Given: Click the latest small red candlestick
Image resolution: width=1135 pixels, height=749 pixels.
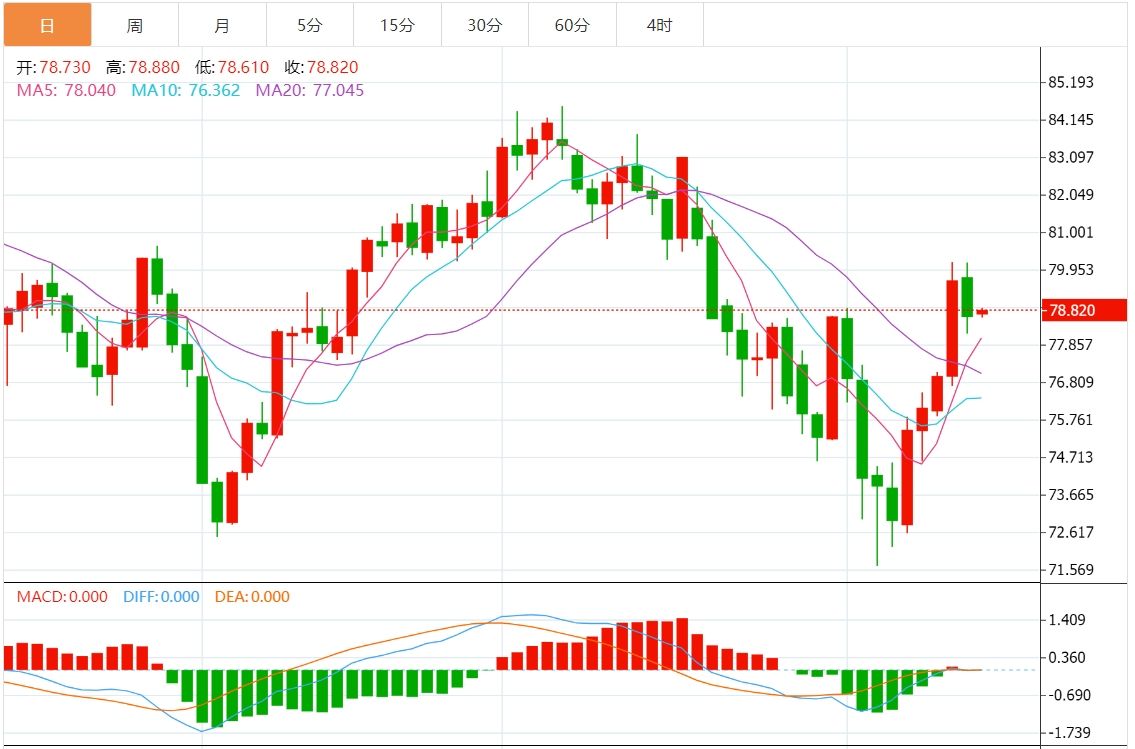Looking at the screenshot, I should tap(982, 312).
